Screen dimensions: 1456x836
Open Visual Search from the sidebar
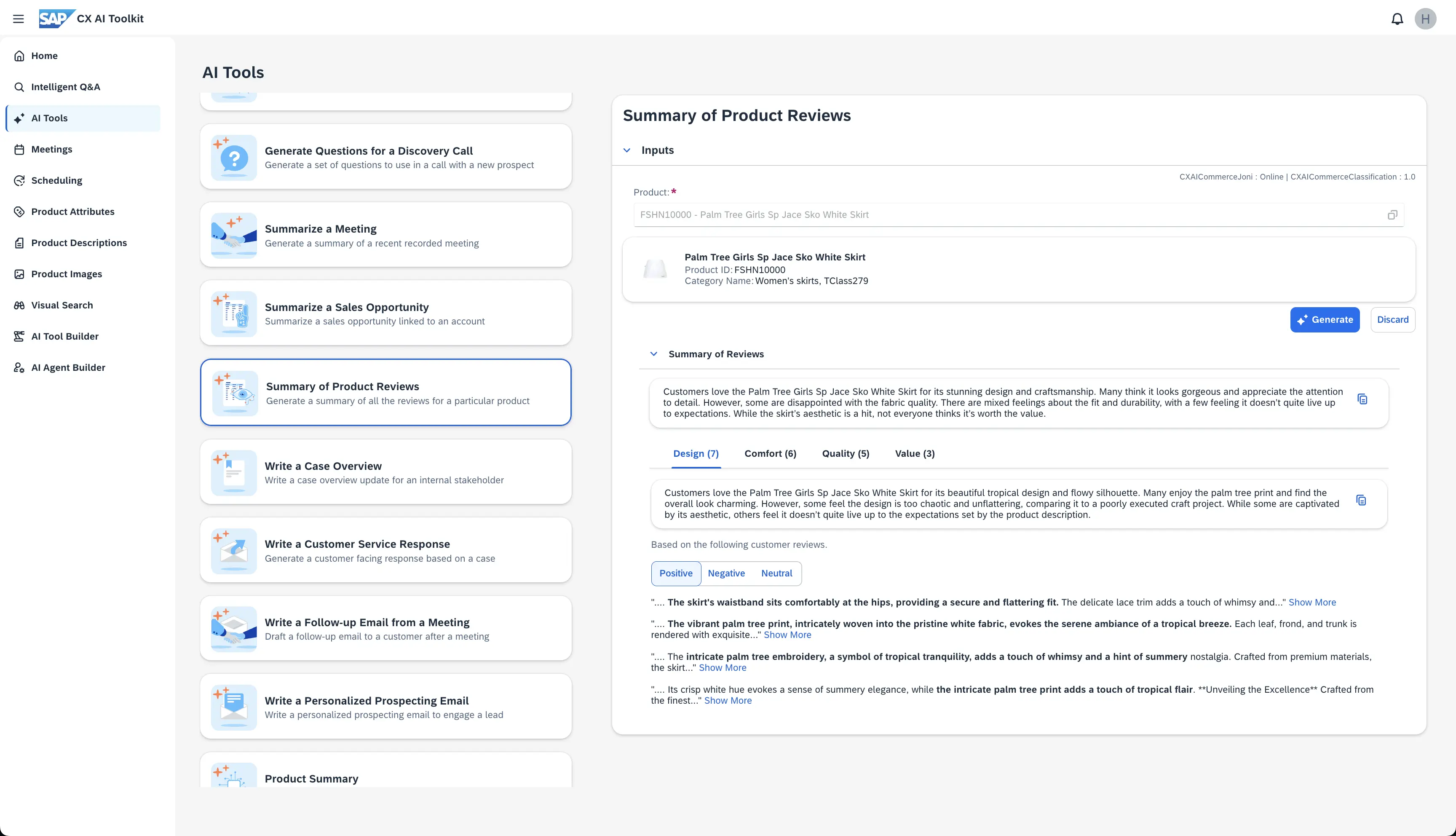click(x=62, y=305)
